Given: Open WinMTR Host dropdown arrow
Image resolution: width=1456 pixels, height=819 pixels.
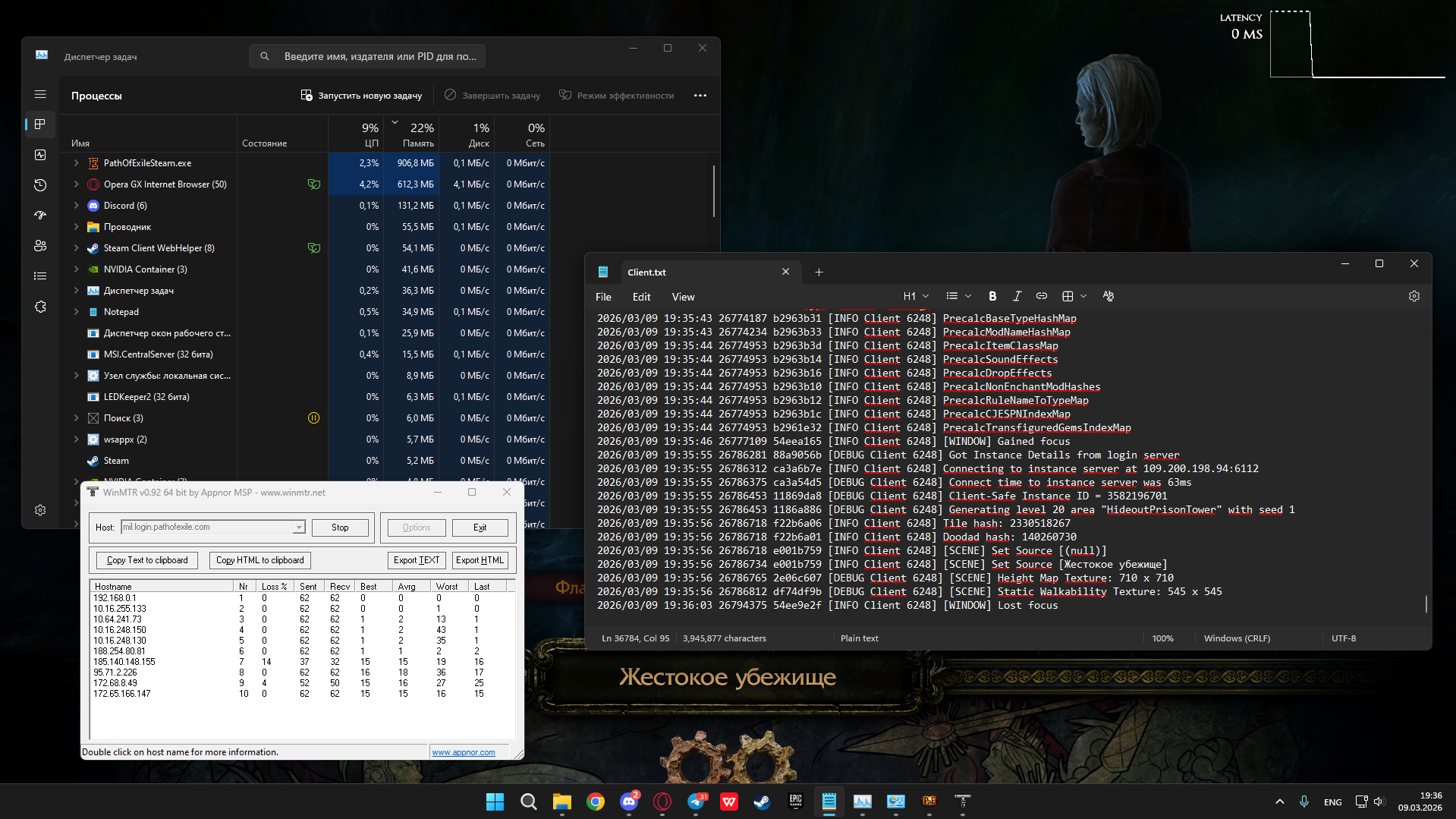Looking at the screenshot, I should [299, 528].
